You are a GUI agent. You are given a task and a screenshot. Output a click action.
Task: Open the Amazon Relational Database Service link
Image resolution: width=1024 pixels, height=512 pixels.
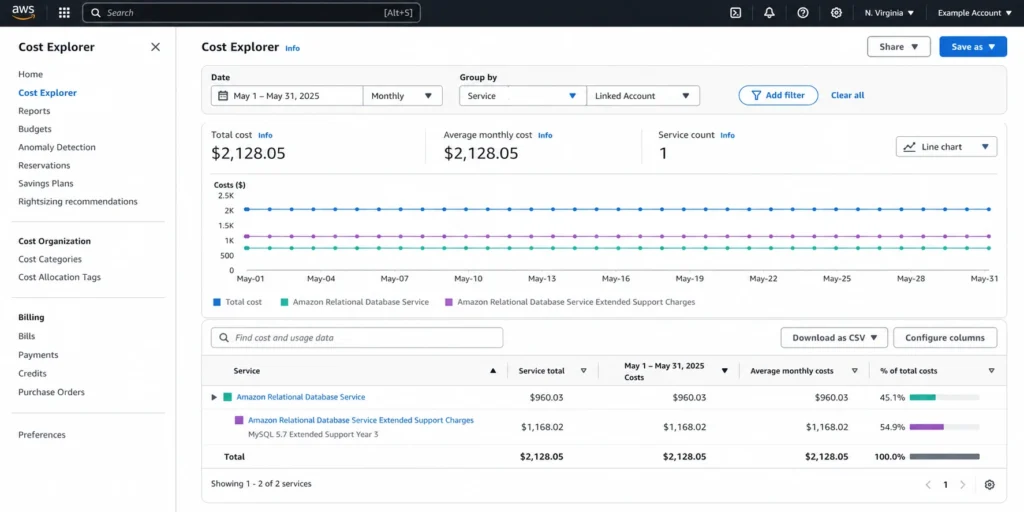tap(300, 397)
